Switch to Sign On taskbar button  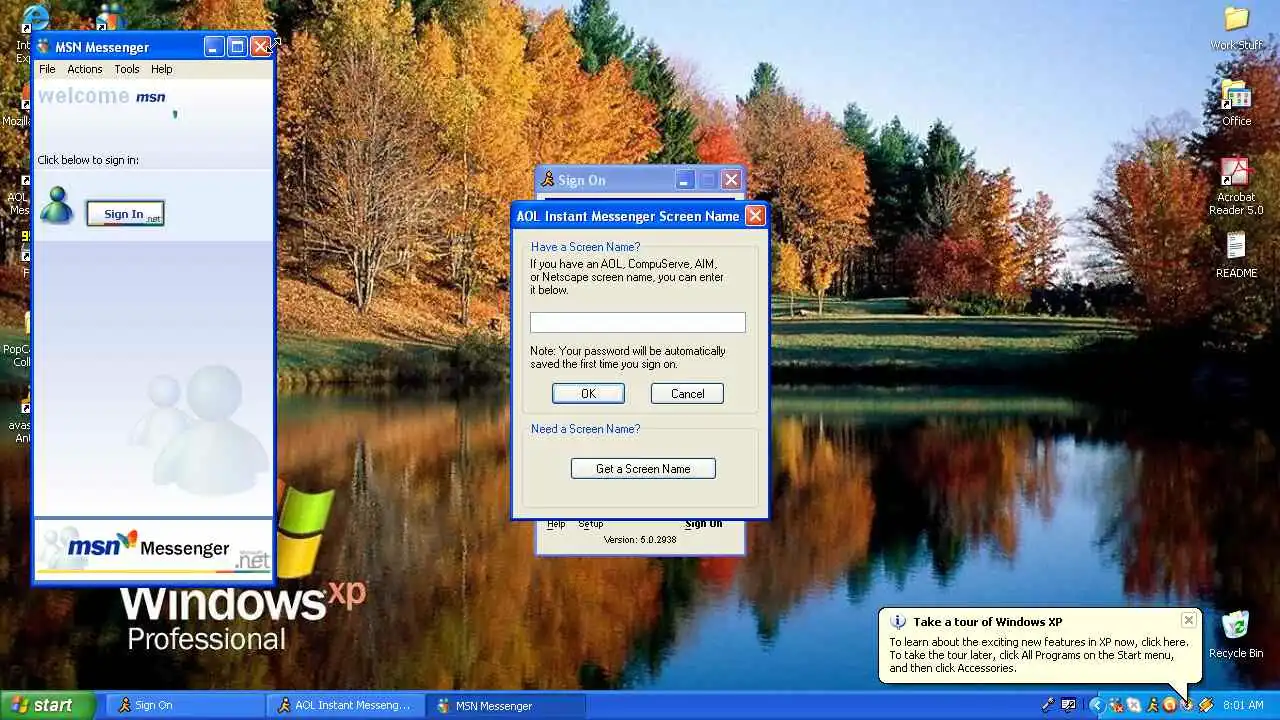(x=183, y=705)
